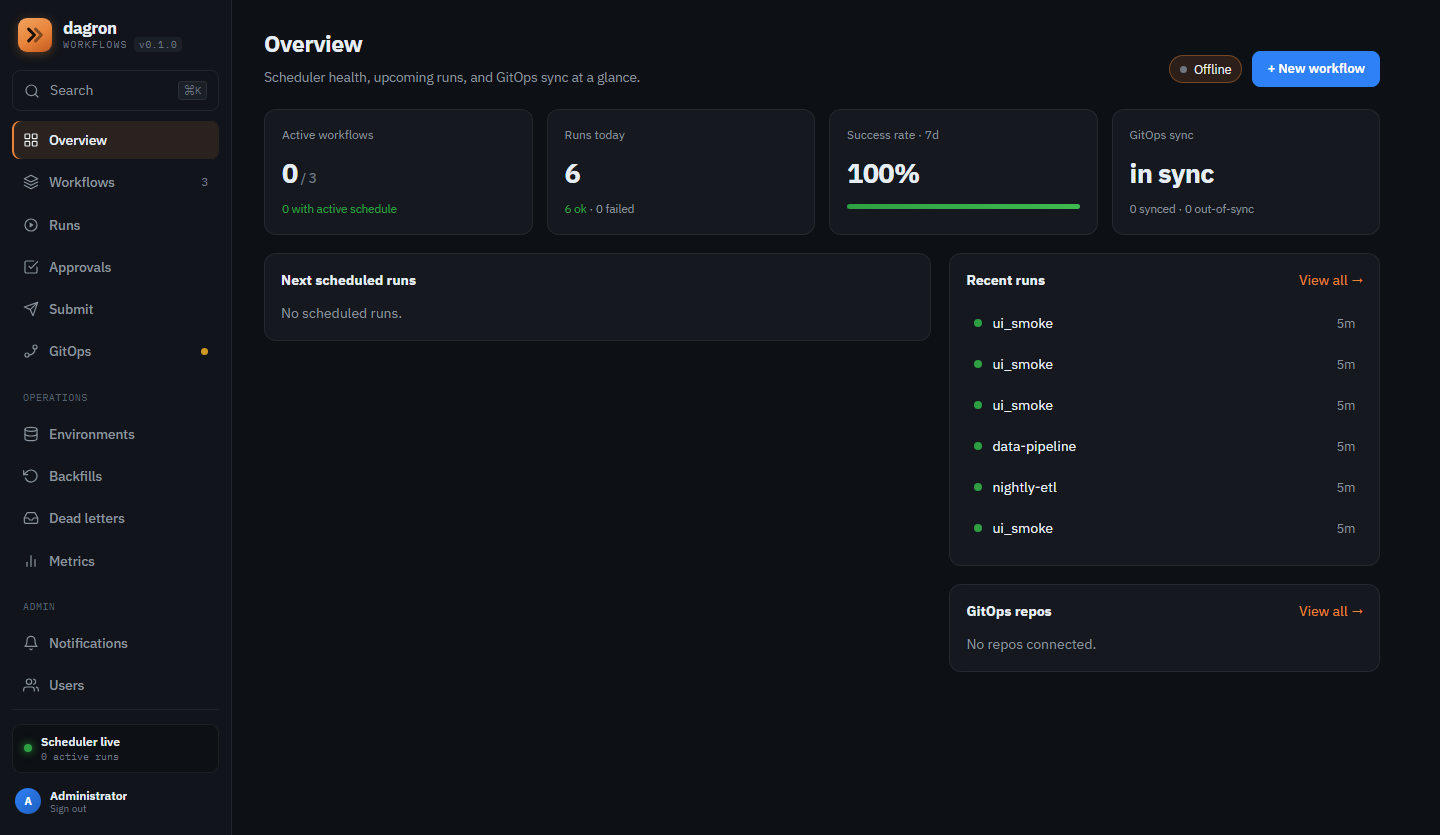Click '0 synced · 0 out-of-sync' text
Screen dimensions: 1440x835
coord(1192,209)
